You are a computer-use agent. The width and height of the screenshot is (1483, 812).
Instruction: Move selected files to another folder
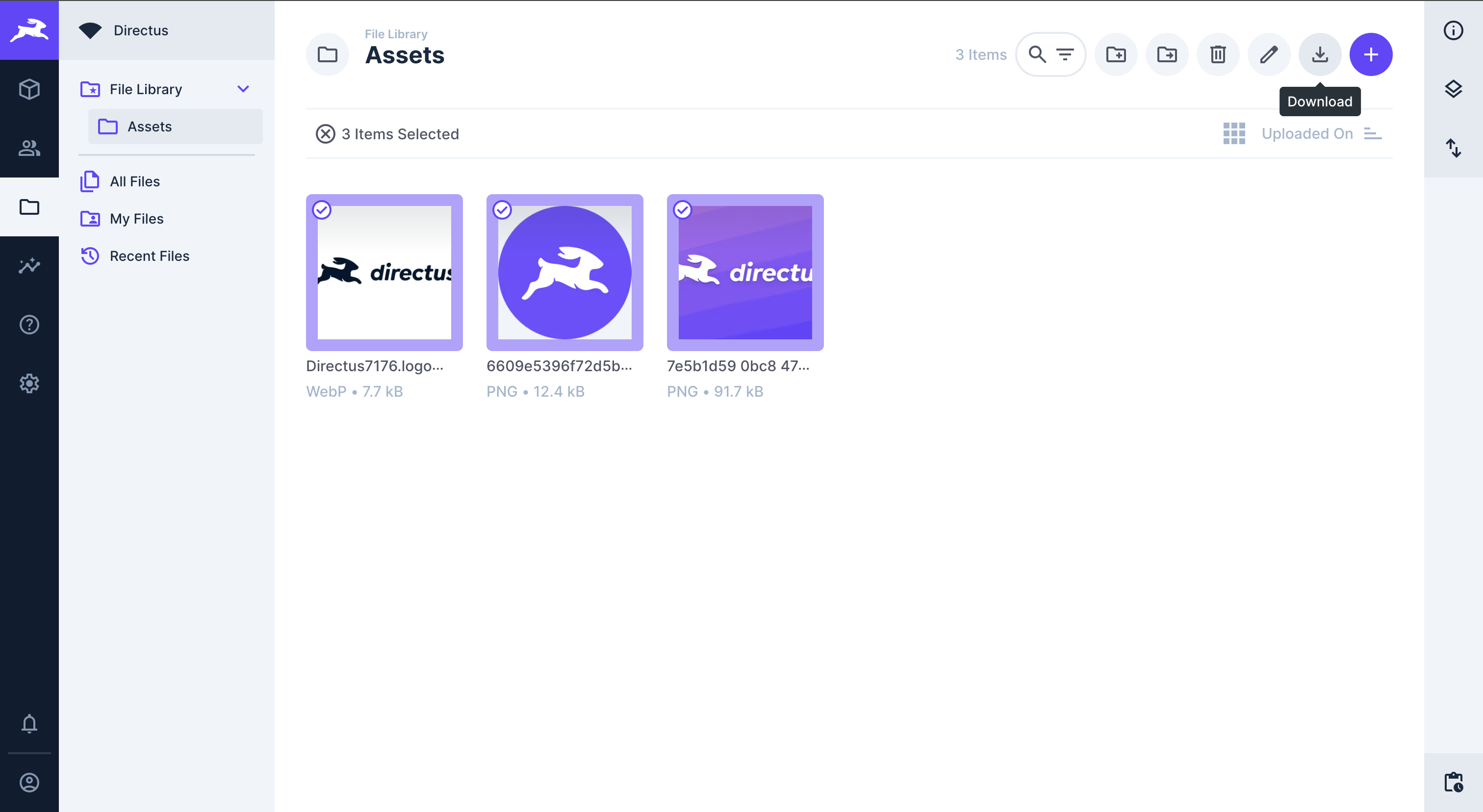pos(1166,54)
